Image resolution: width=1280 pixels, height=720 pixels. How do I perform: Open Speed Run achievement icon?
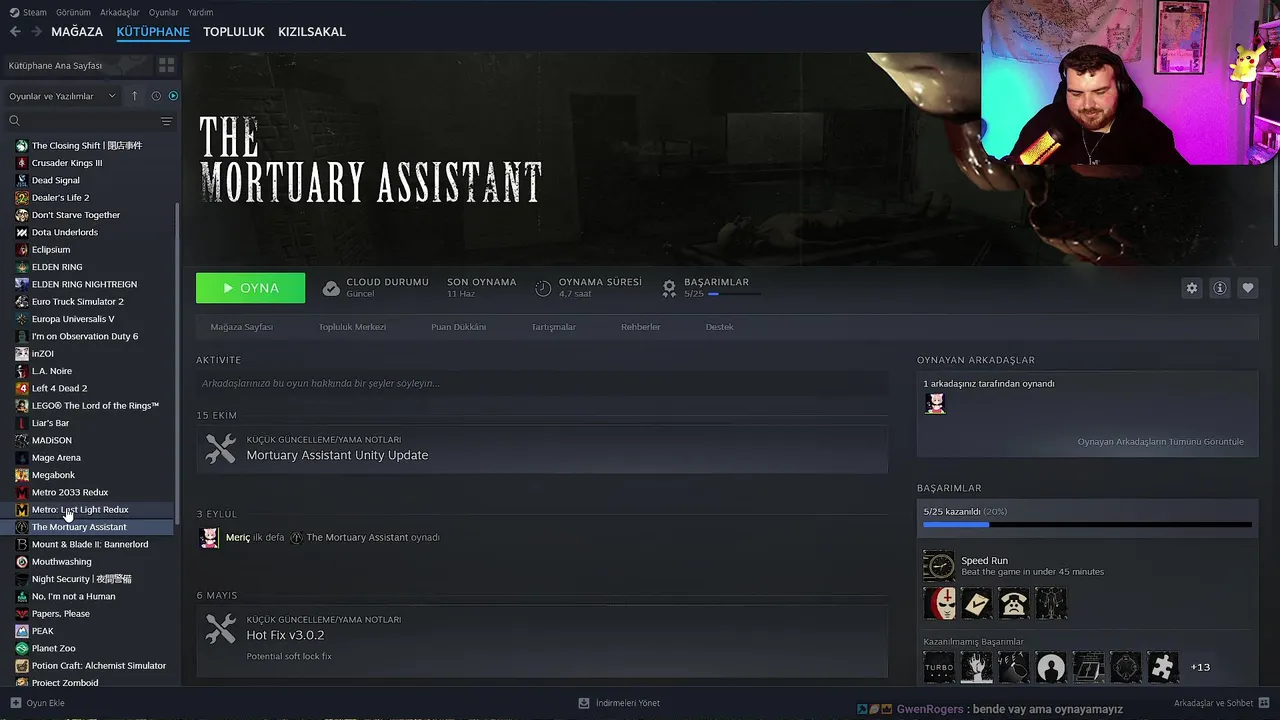pyautogui.click(x=939, y=566)
